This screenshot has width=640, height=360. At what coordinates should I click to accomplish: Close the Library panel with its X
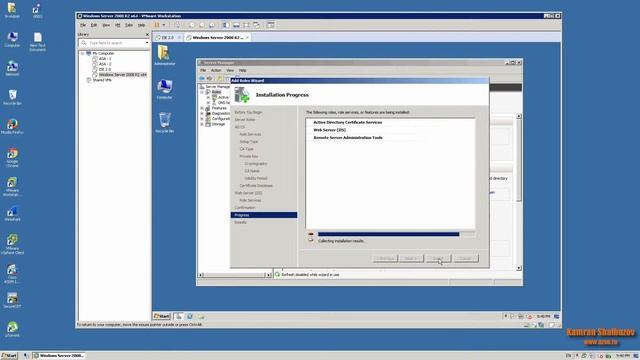click(147, 35)
